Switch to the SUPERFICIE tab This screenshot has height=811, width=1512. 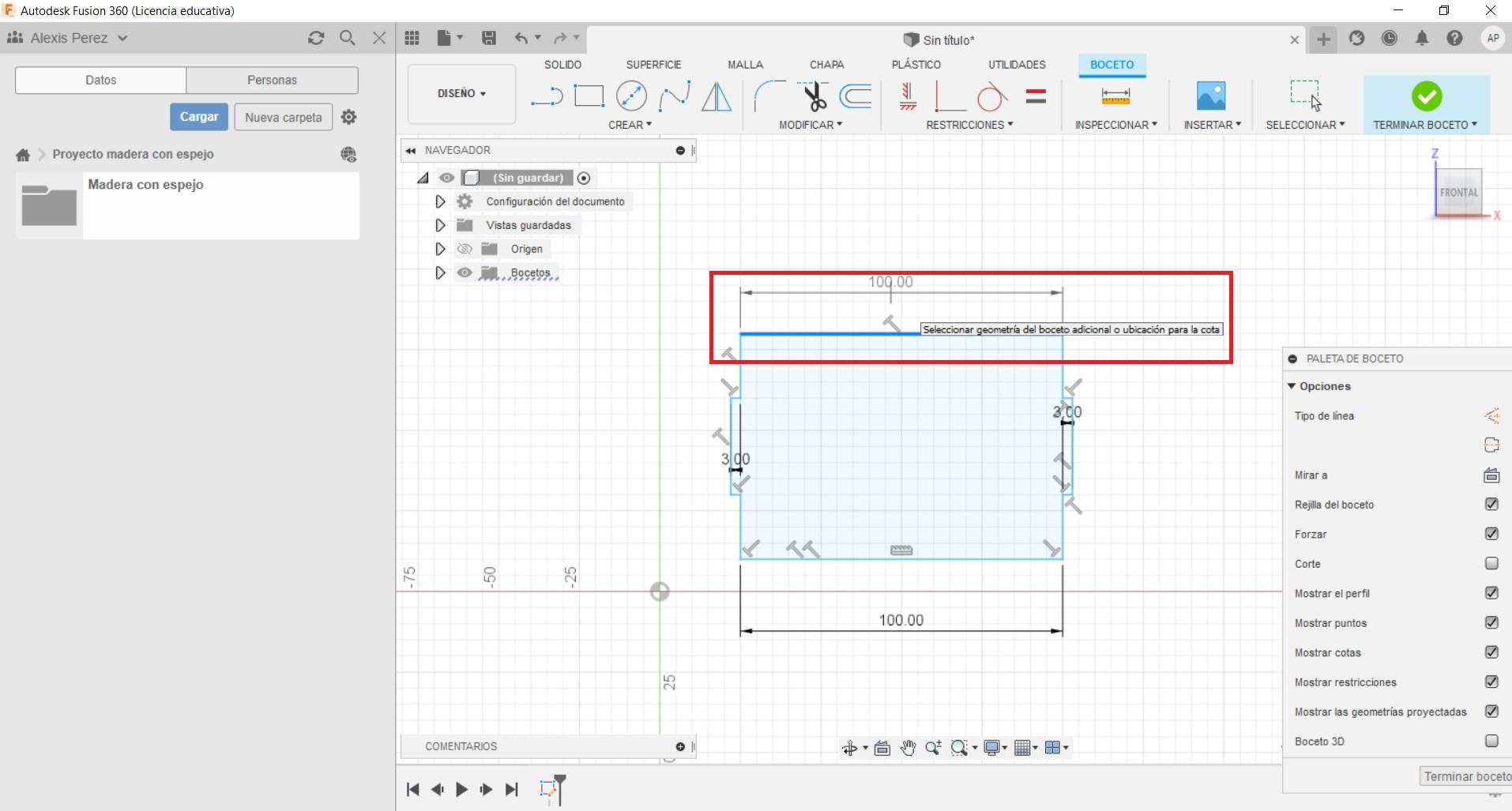pos(653,65)
